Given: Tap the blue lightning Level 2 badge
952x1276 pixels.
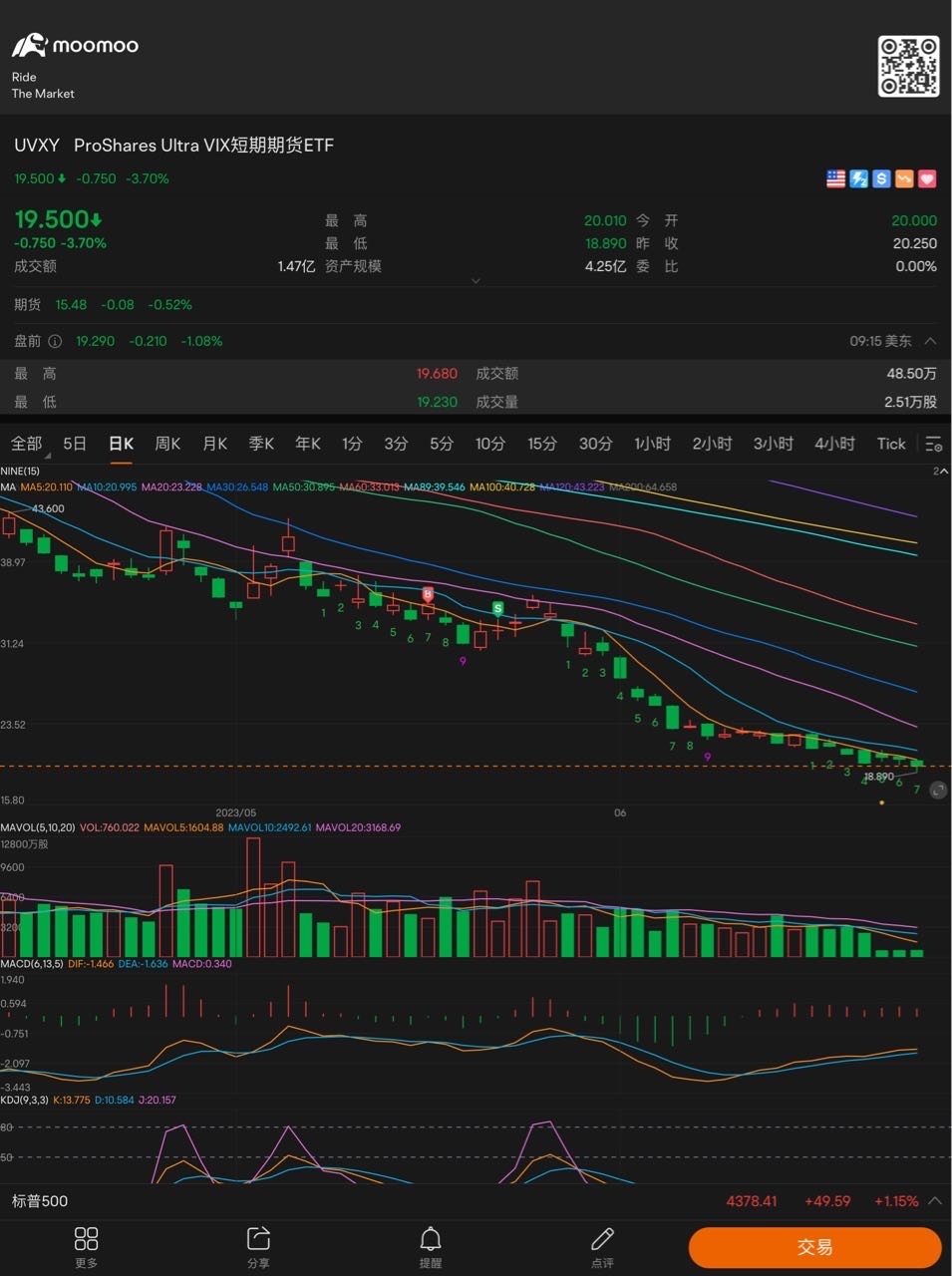Looking at the screenshot, I should tap(858, 178).
